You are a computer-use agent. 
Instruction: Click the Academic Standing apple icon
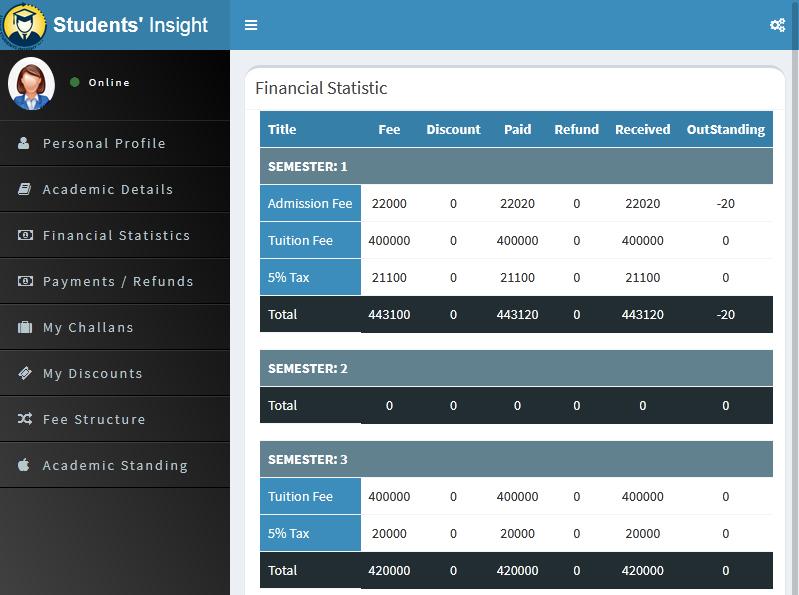tap(23, 465)
